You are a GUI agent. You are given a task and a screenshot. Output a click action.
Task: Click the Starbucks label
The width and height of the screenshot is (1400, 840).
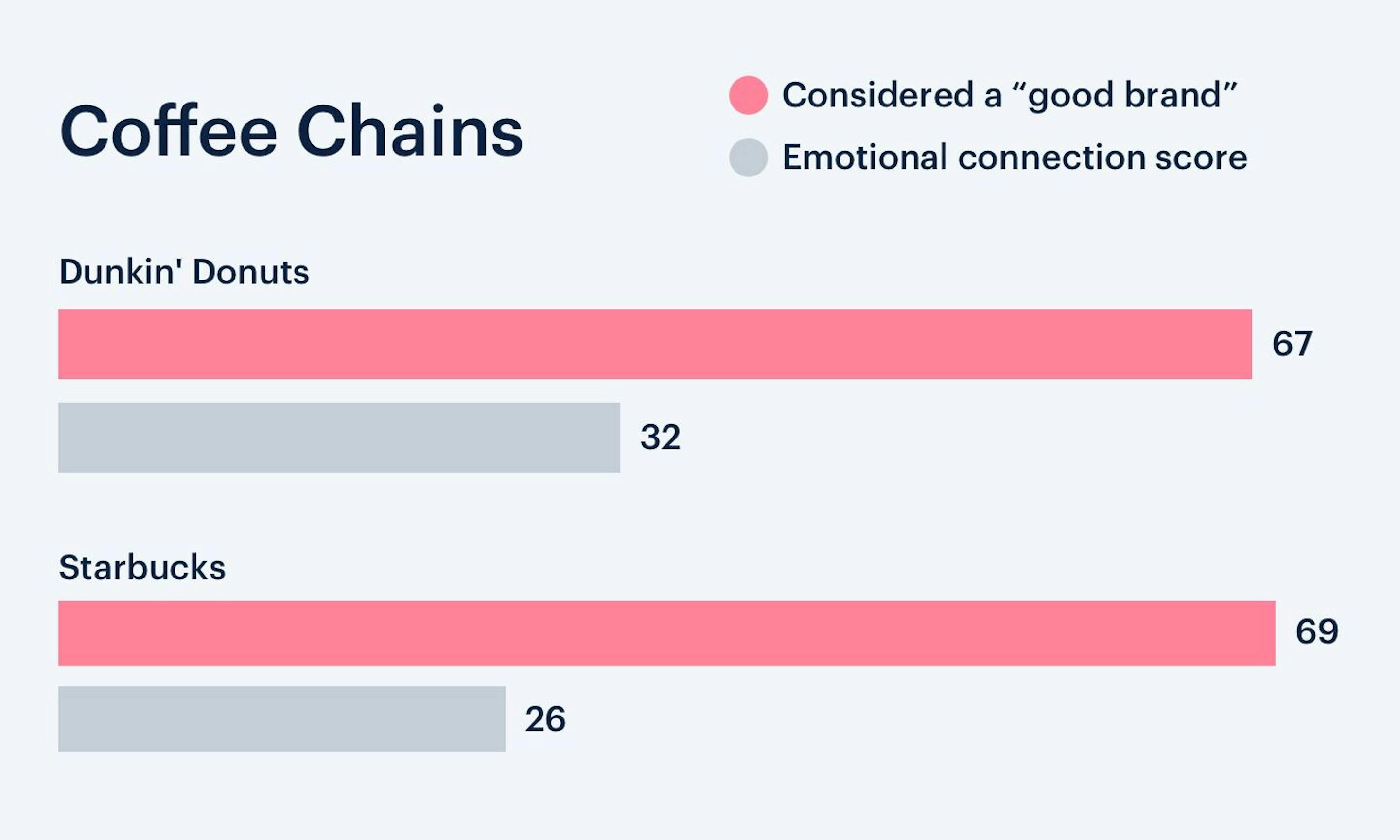click(142, 567)
